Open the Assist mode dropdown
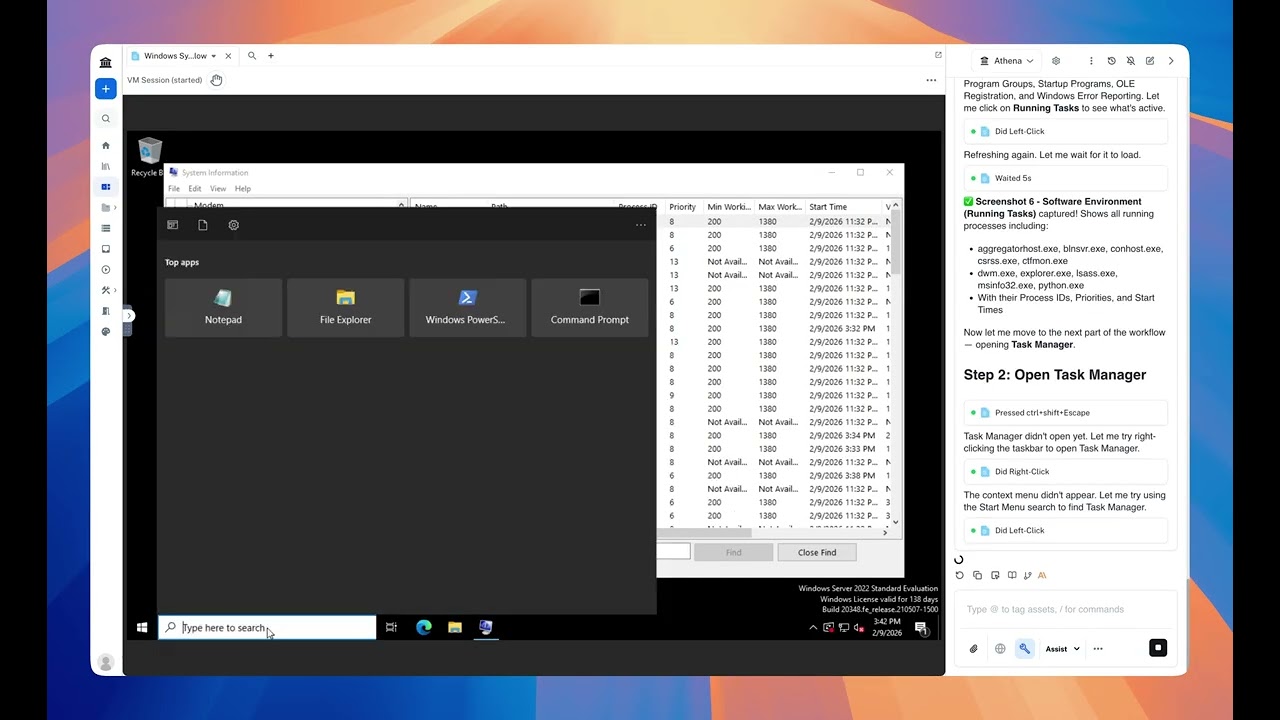Screen dimensions: 1280x720 pyautogui.click(x=1063, y=648)
